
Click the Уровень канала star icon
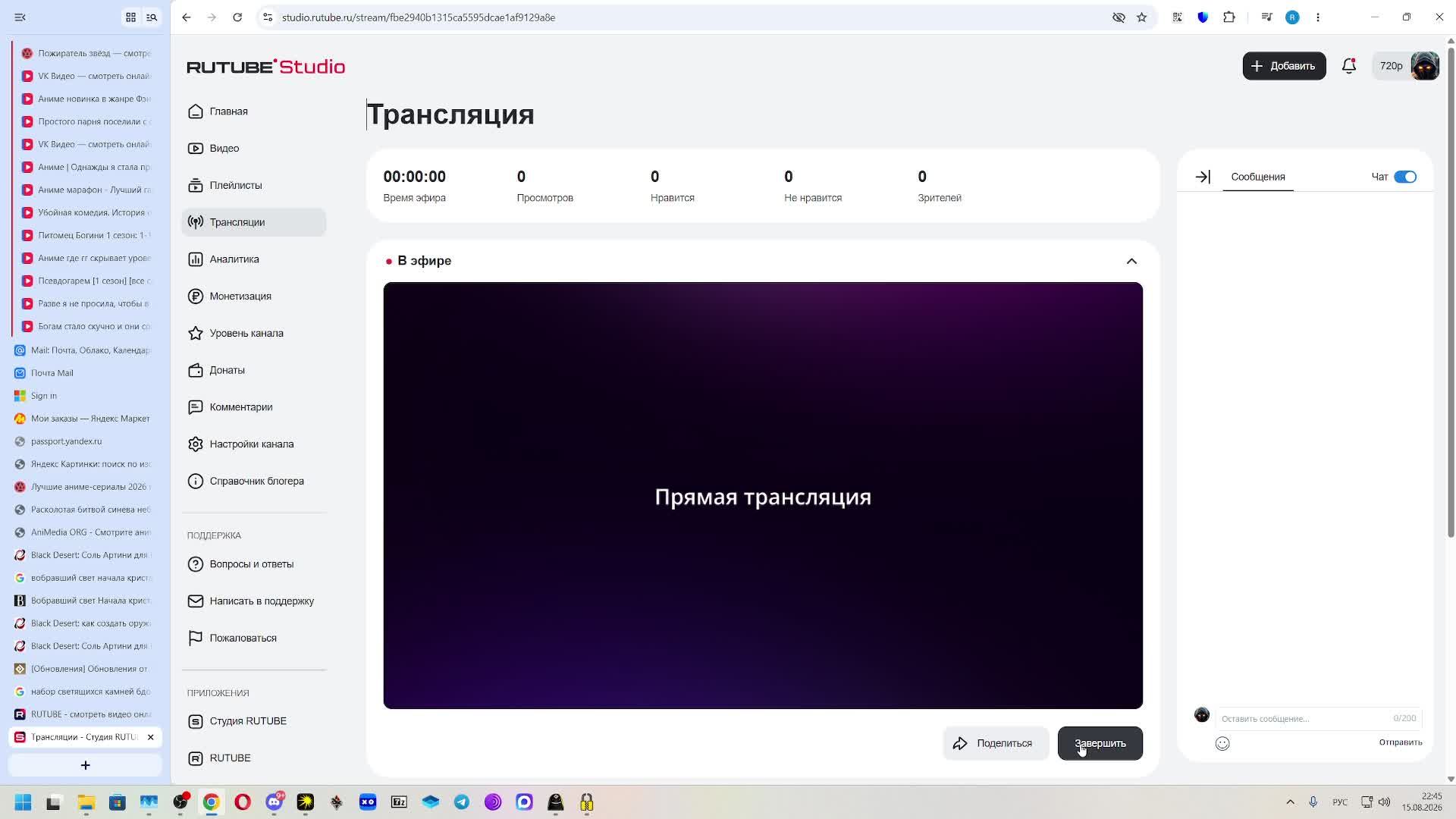click(x=196, y=334)
